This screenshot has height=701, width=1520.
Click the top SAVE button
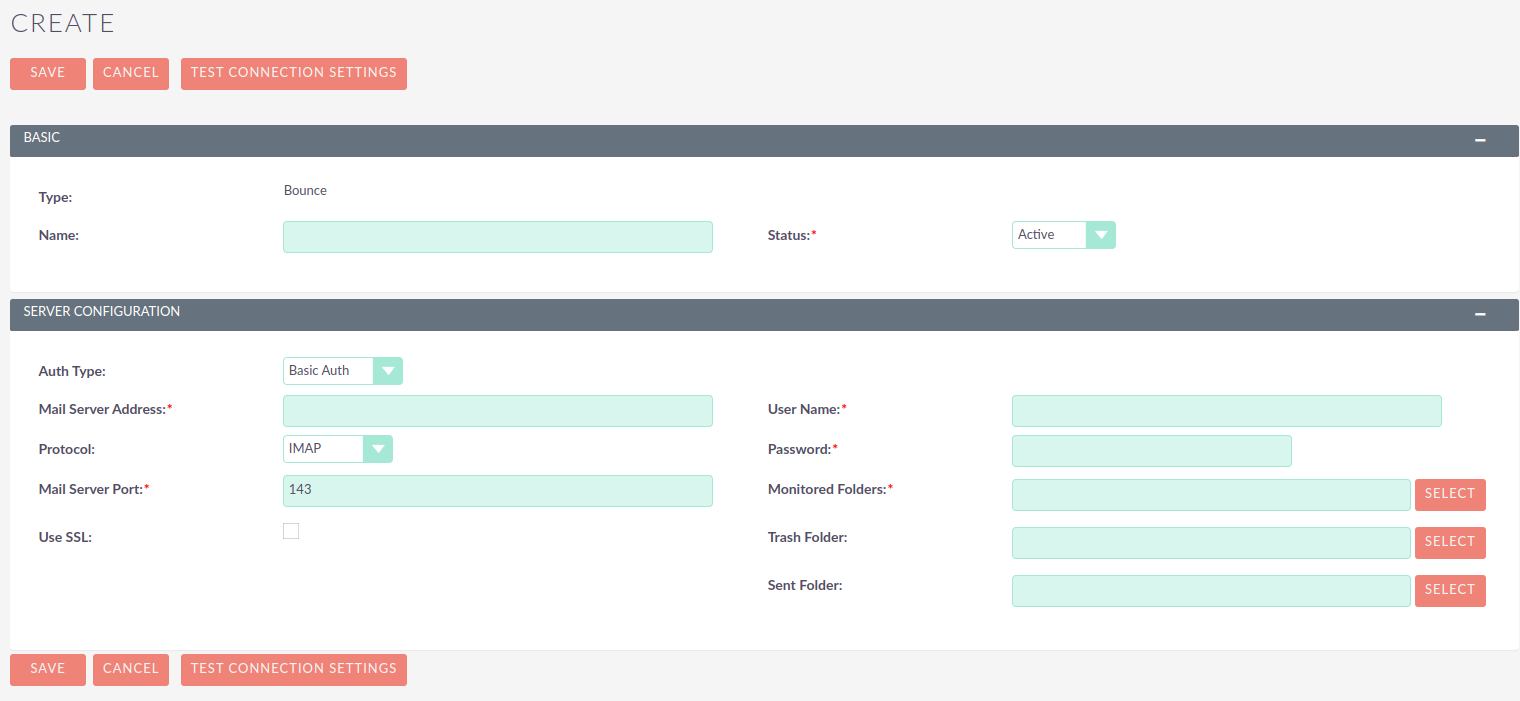pos(47,73)
